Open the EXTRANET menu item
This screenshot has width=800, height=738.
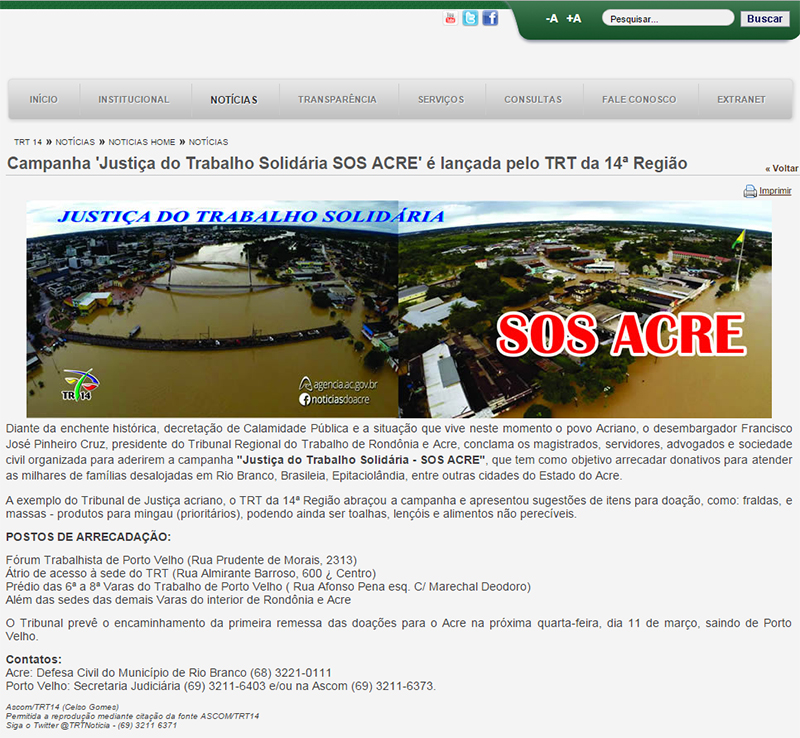coord(741,100)
